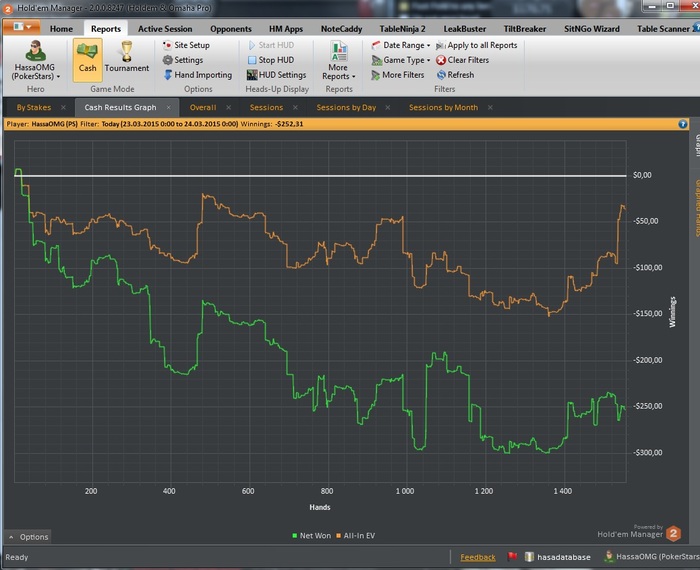Open More Filters
This screenshot has width=700, height=570.
pyautogui.click(x=398, y=75)
